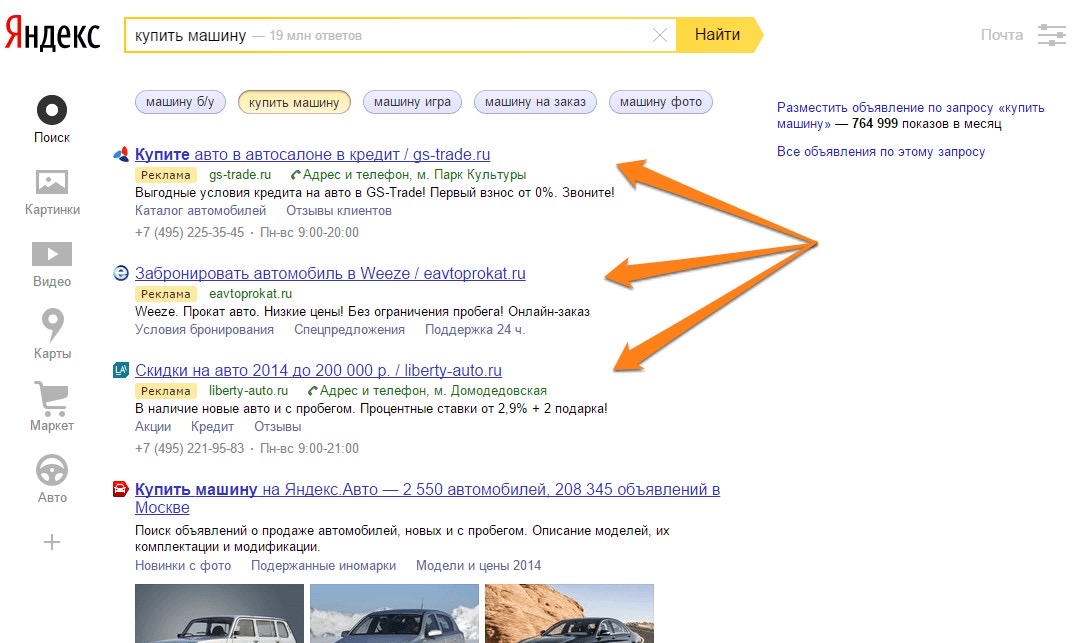Viewport: 1075px width, 643px height.
Task: Click the plus icon to add services
Action: pos(52,542)
